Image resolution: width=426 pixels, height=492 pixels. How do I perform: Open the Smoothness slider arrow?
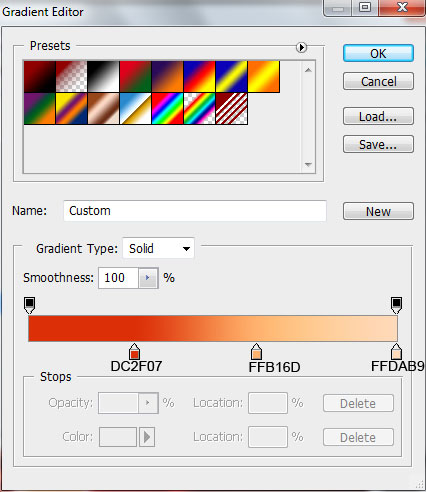click(x=148, y=278)
